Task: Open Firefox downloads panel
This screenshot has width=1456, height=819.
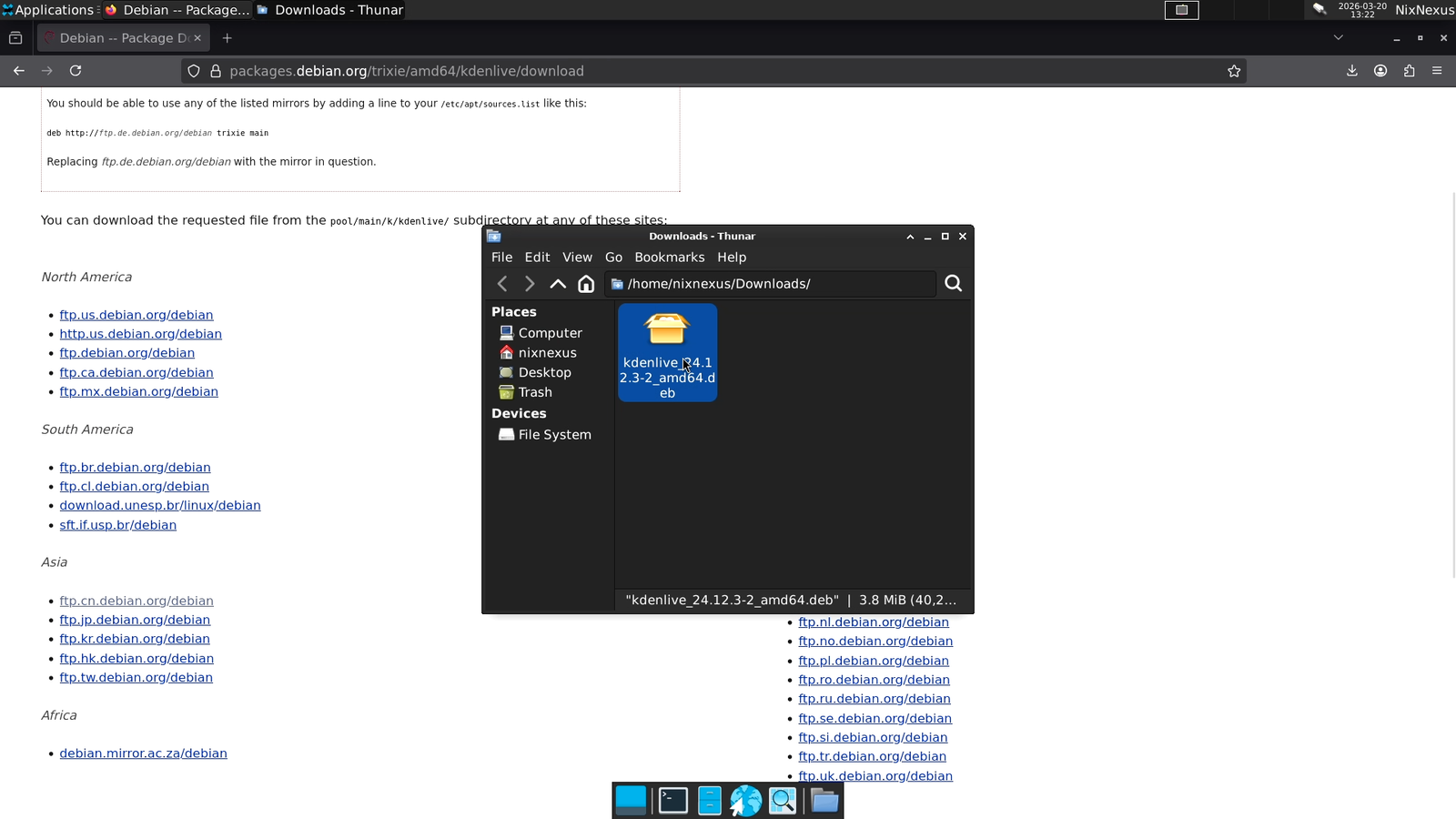Action: [x=1352, y=71]
